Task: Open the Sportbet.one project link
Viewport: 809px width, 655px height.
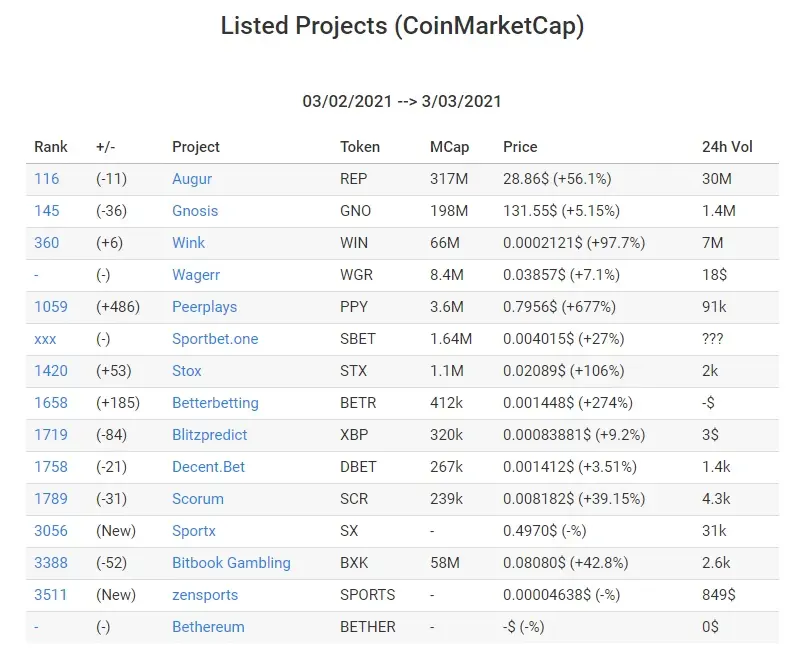Action: (215, 339)
